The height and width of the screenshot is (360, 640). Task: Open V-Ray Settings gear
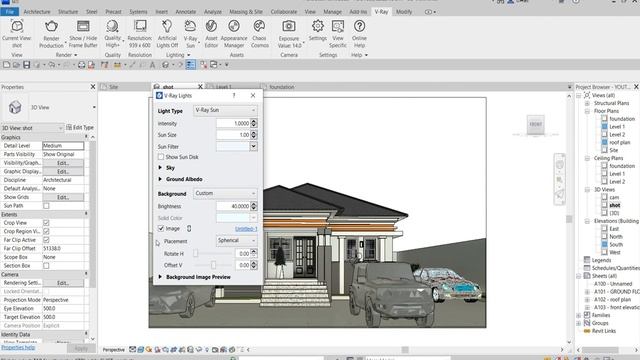point(318,27)
